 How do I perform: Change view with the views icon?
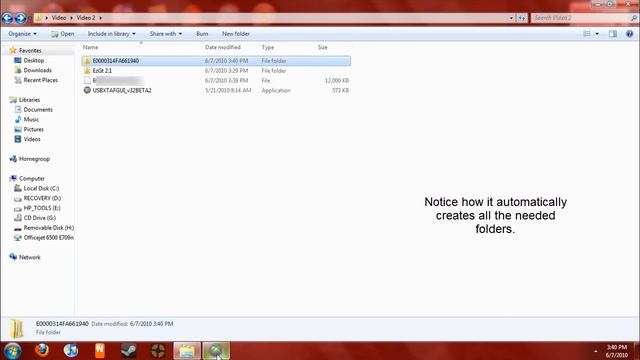click(x=587, y=34)
